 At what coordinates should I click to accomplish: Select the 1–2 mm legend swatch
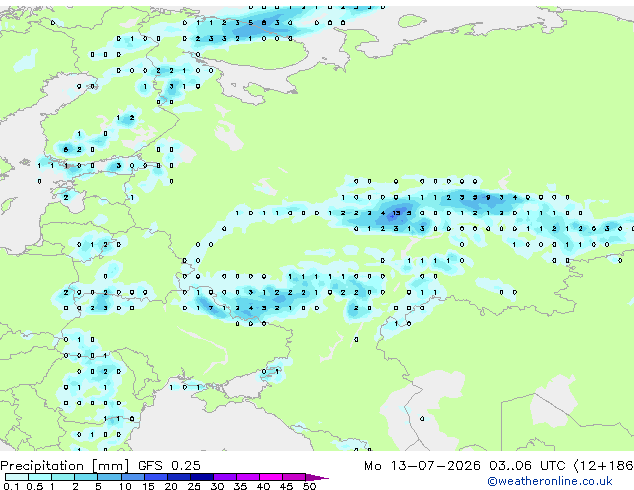click(63, 477)
